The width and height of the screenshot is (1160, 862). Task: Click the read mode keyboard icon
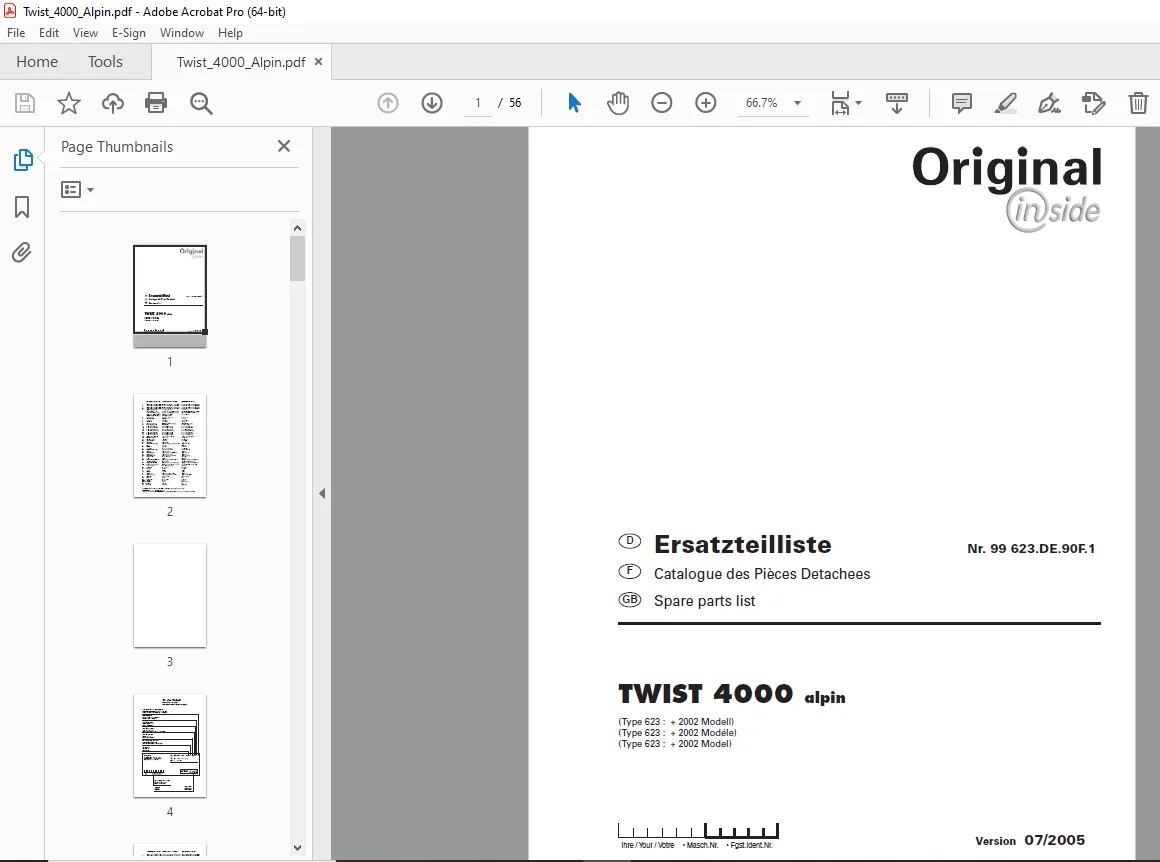897,103
